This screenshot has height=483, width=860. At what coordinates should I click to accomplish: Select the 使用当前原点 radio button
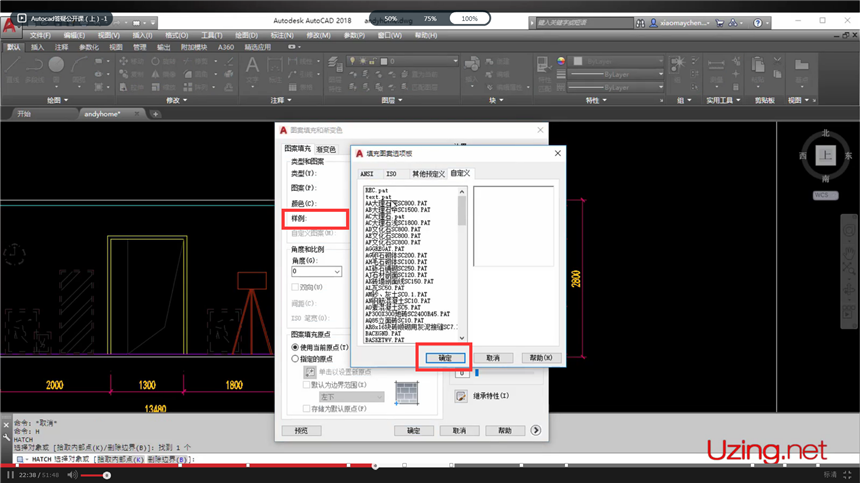(x=295, y=347)
